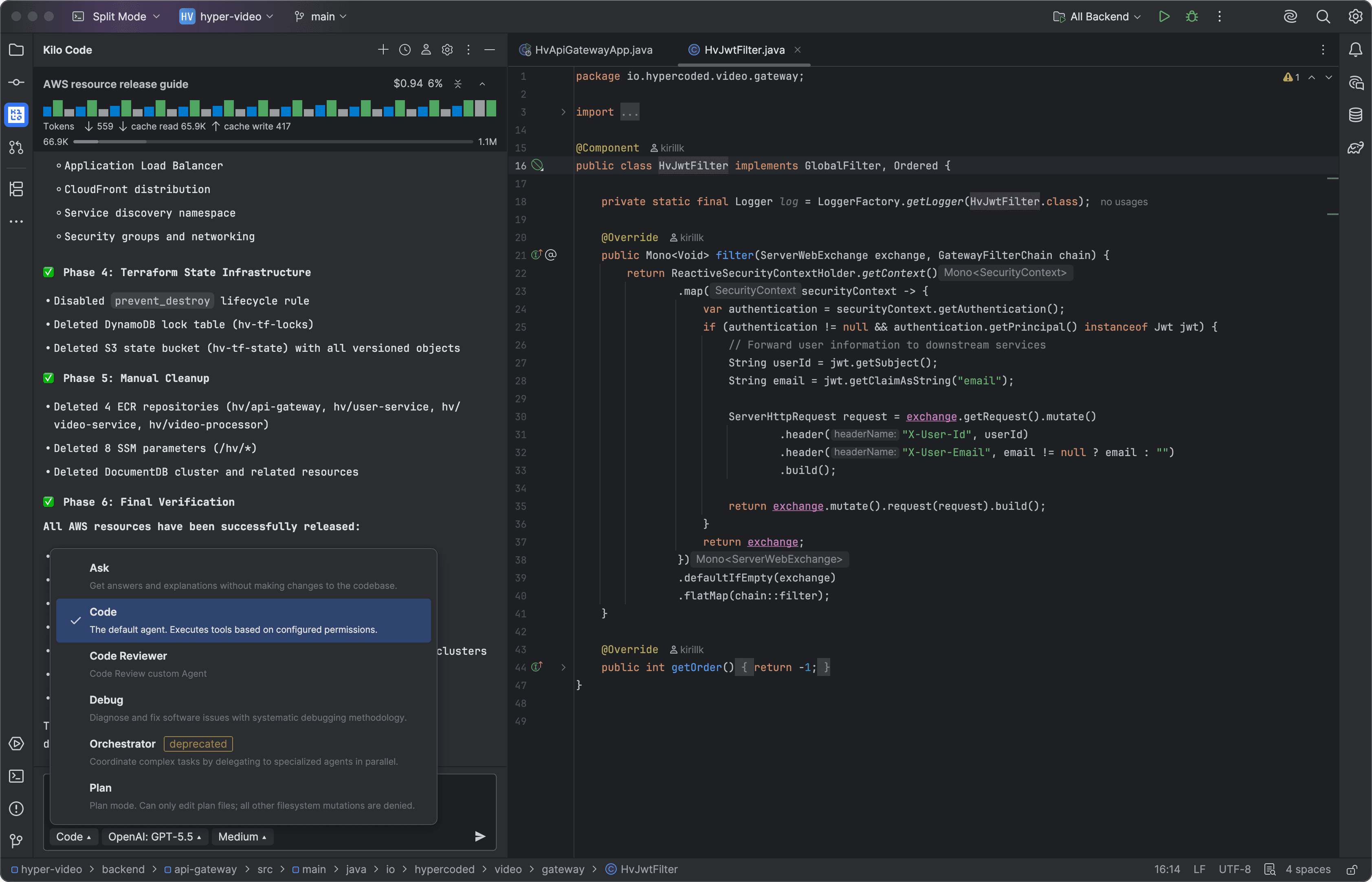Open the Problems tool window icon

[16, 809]
